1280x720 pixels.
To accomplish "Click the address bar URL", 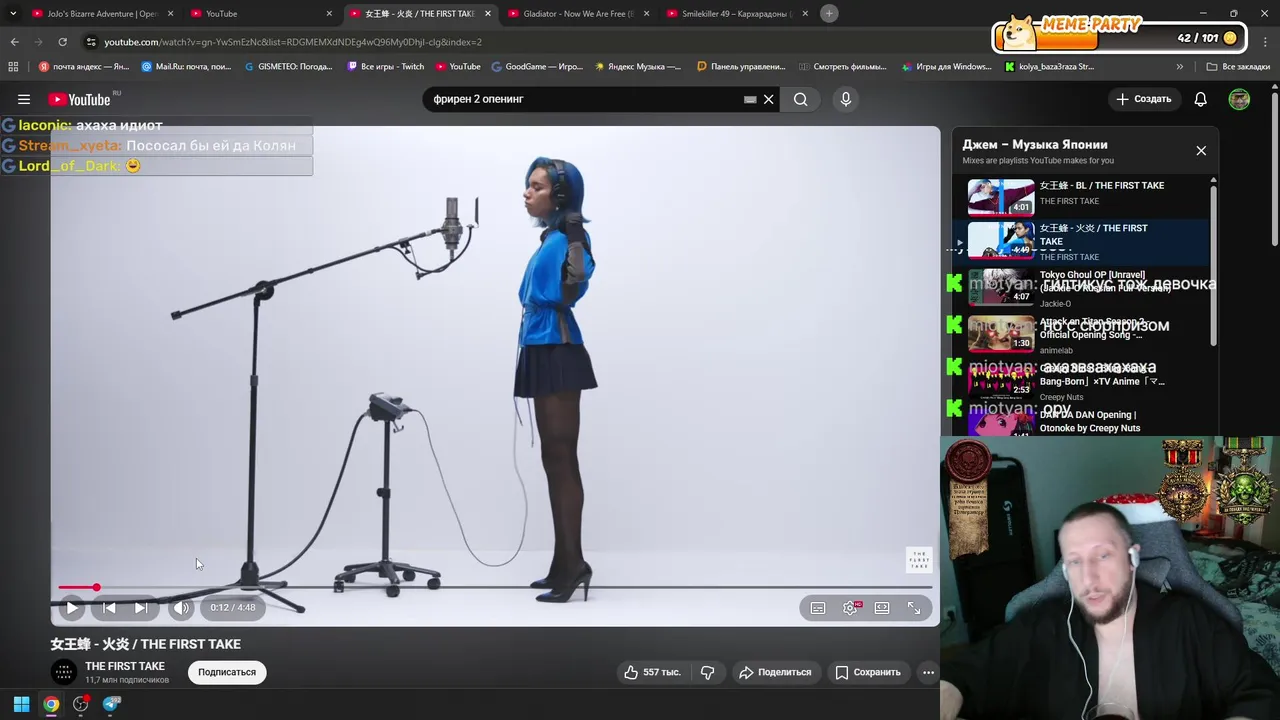I will click(293, 42).
